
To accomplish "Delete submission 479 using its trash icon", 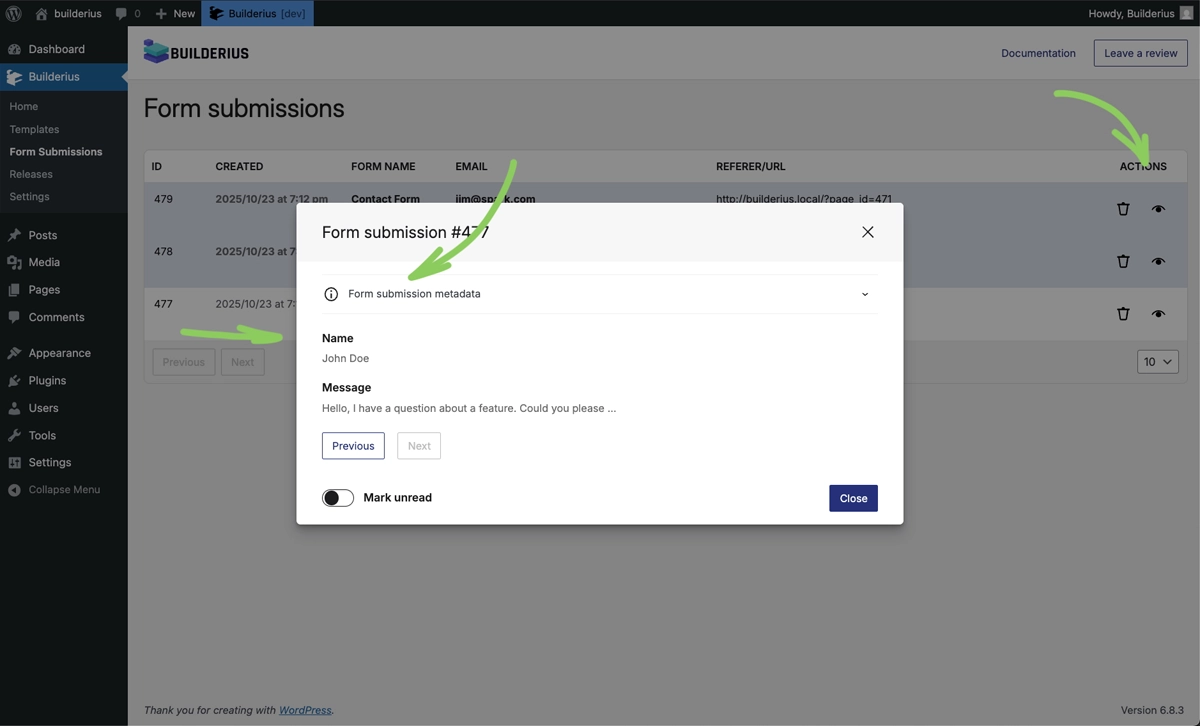I will click(1123, 209).
